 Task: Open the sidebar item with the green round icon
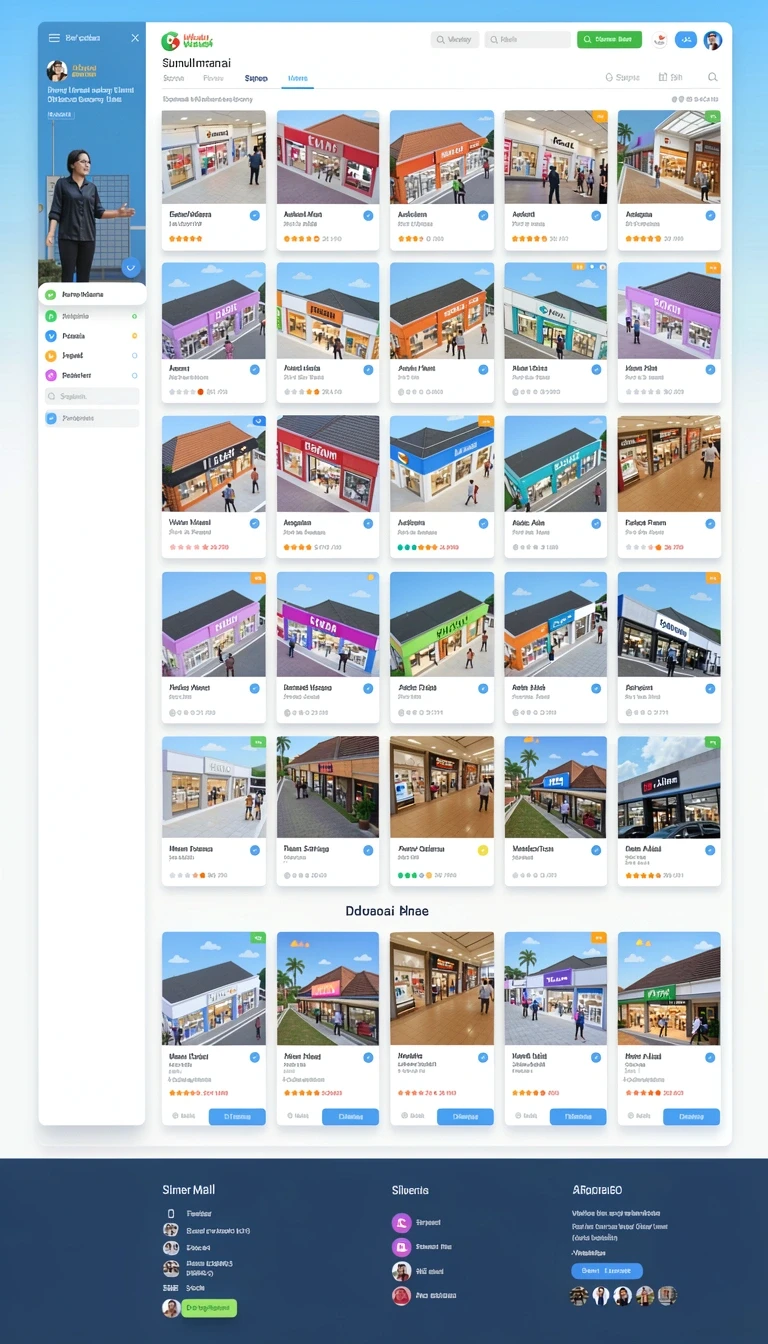(x=92, y=316)
